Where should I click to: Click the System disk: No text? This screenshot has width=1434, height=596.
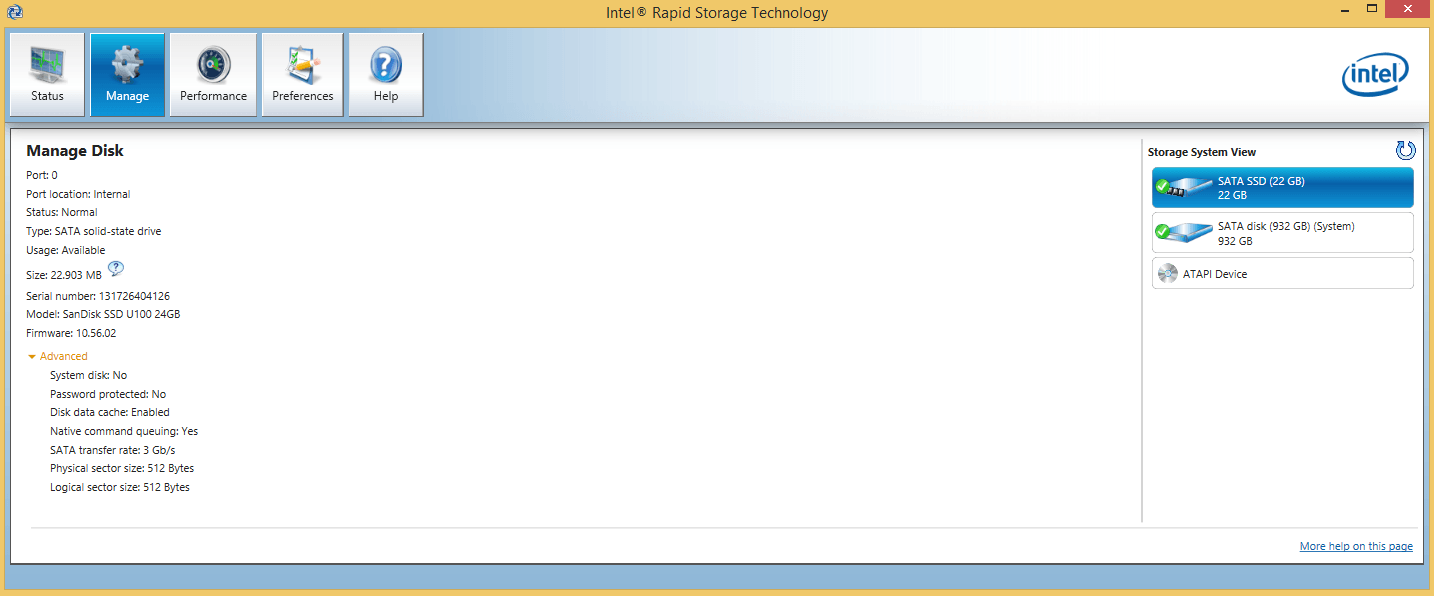click(88, 375)
